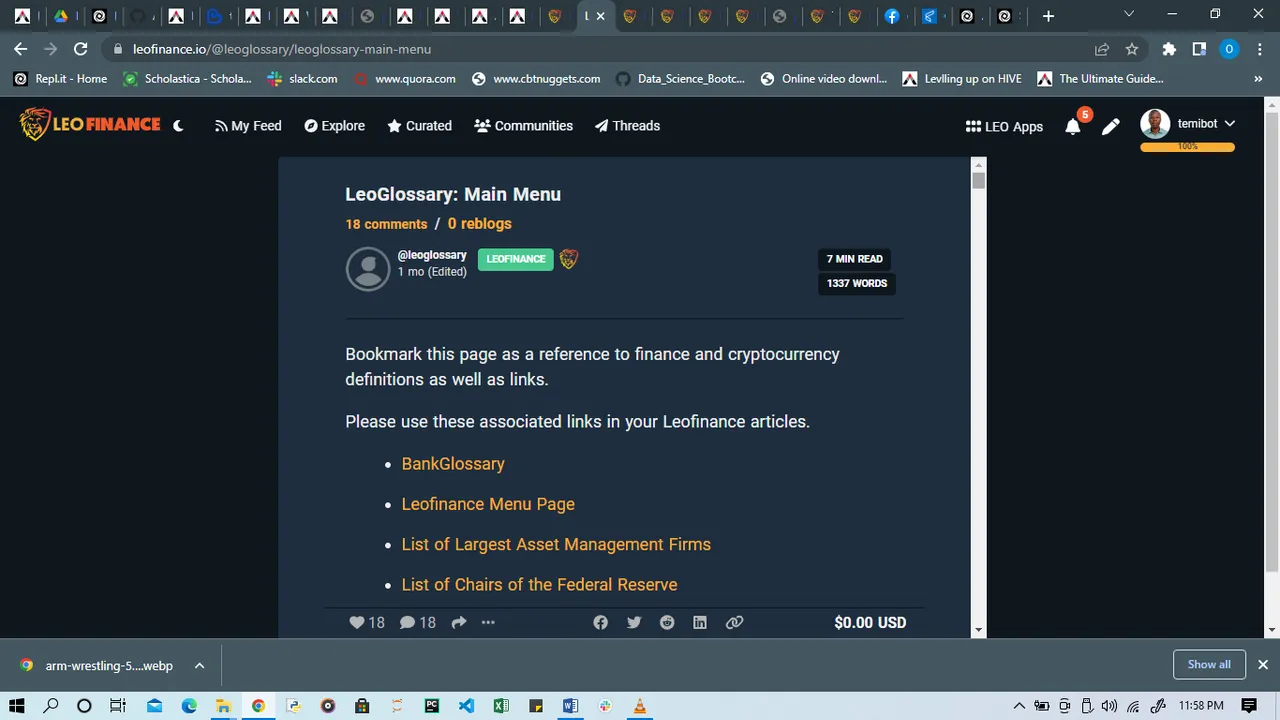
Task: Share the post to LinkedIn
Action: tap(700, 622)
